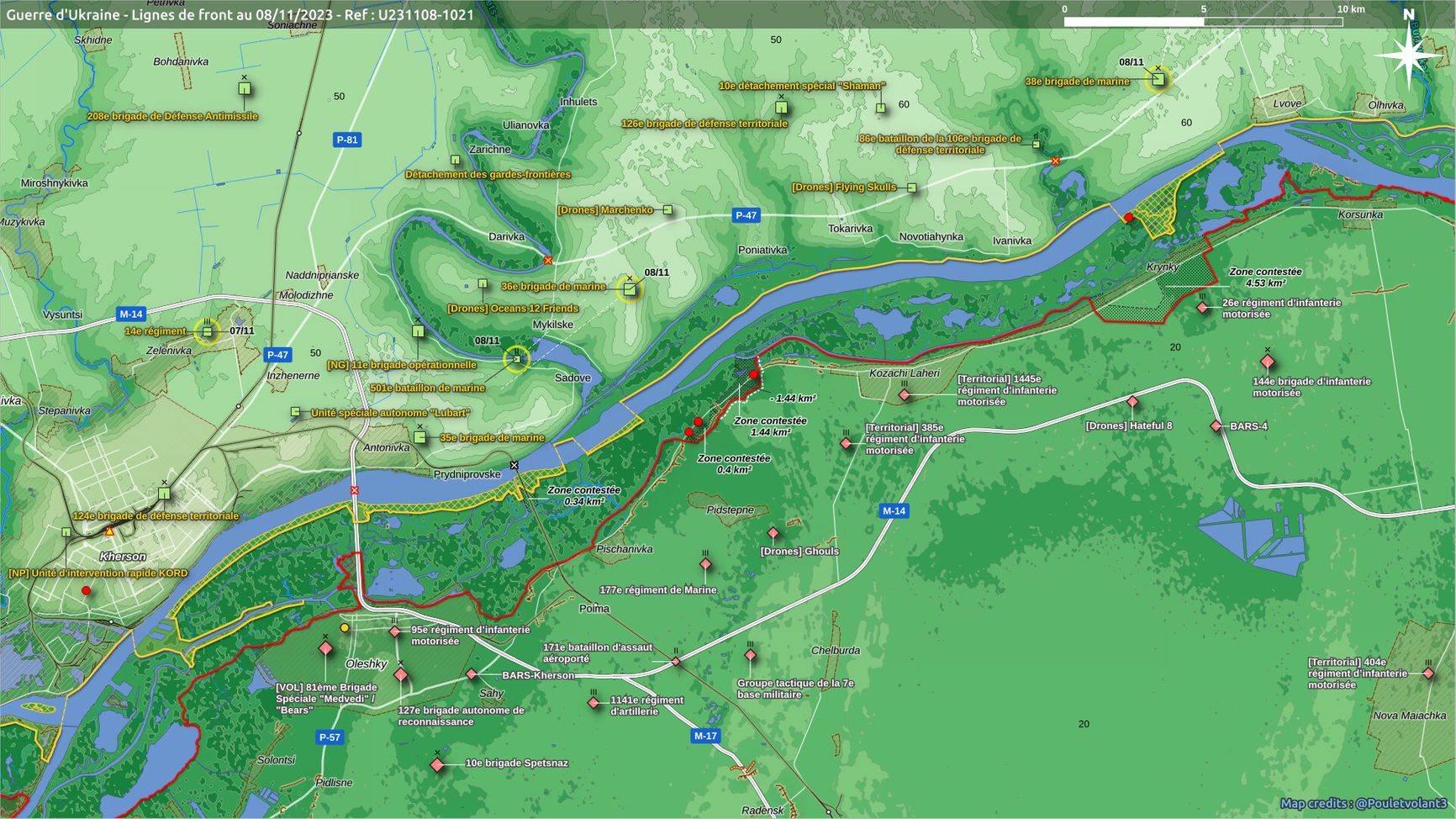The height and width of the screenshot is (819, 1456).
Task: Click the 144e brigade d'infanterie motorisée diamond
Action: 1267,362
